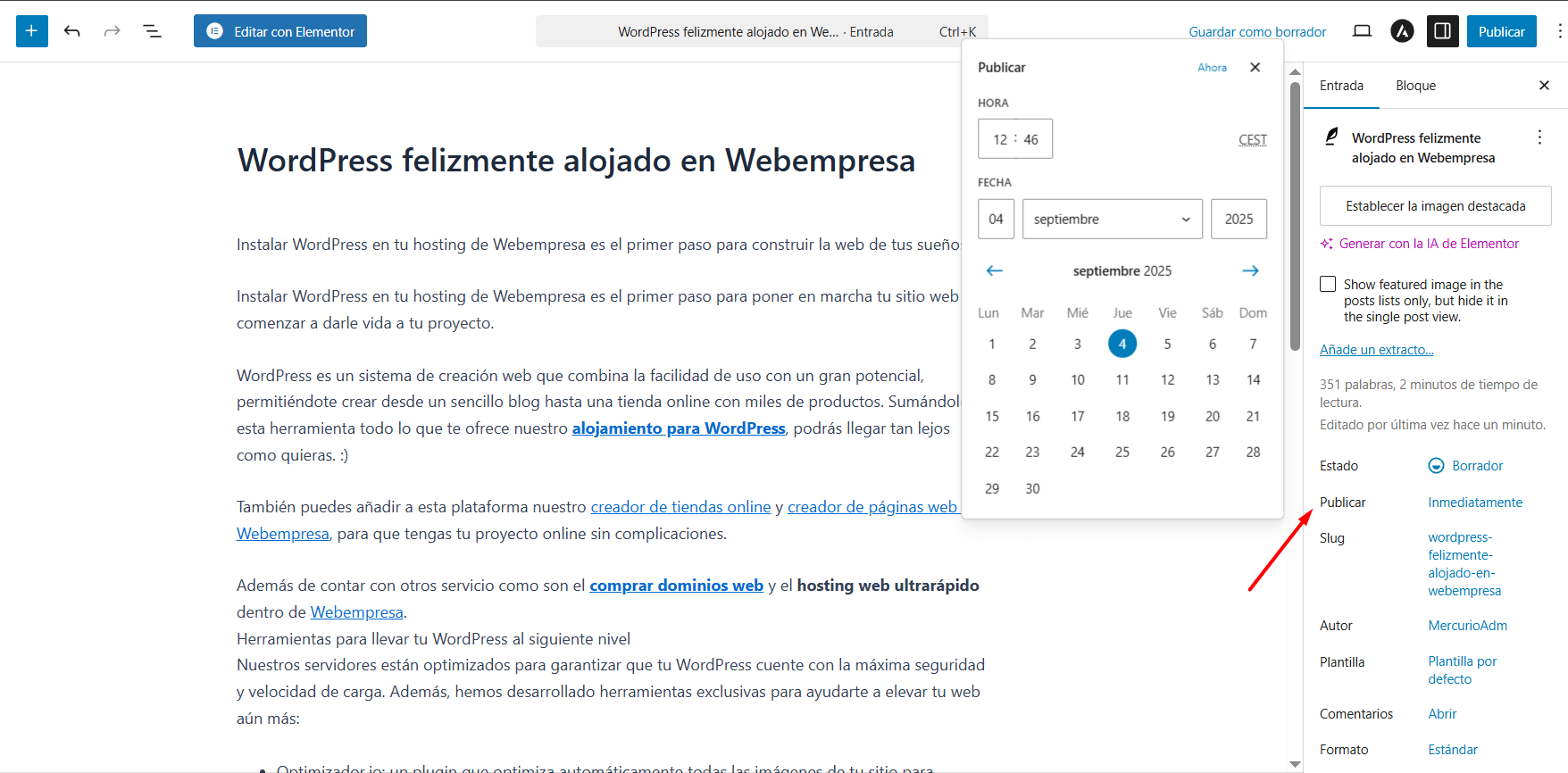Pick day 14 in the calendar
Viewport: 1568px width, 773px height.
tap(1253, 379)
